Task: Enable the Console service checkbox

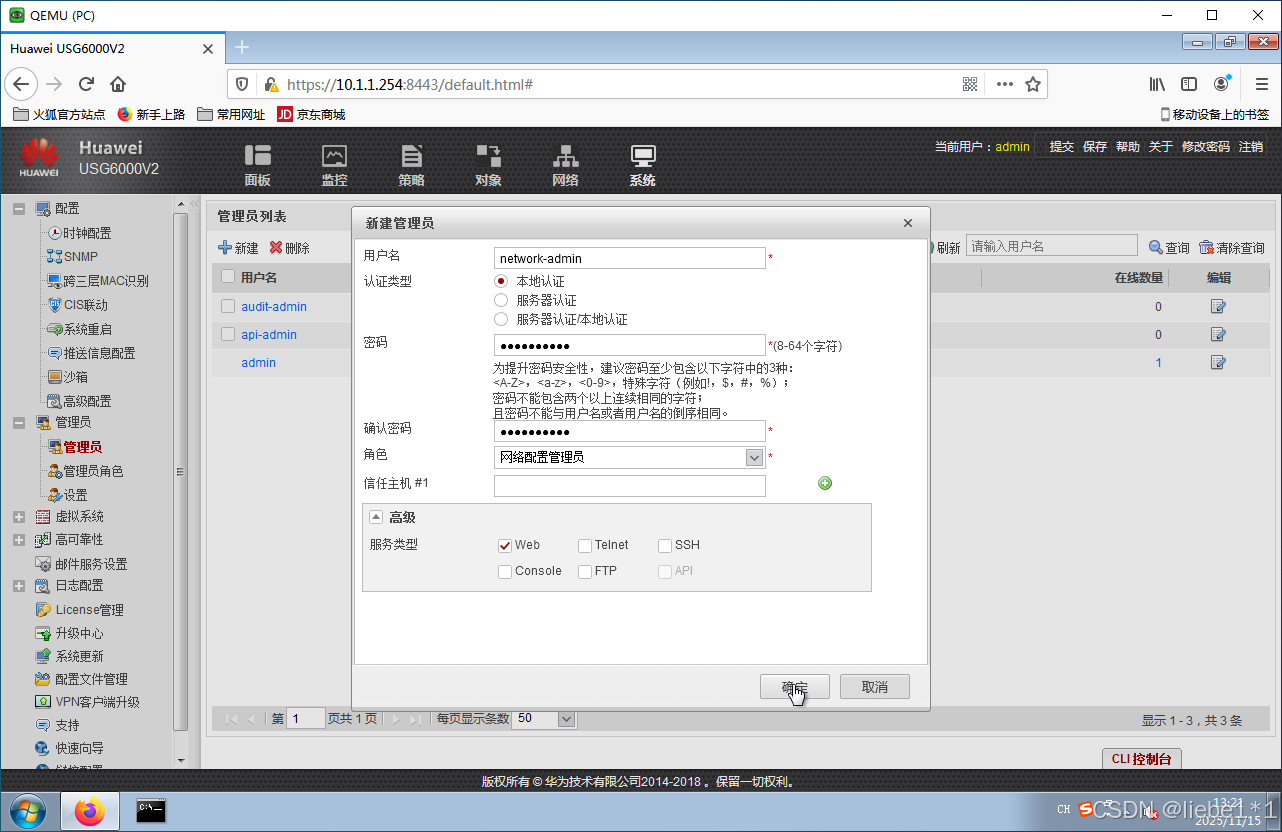Action: pyautogui.click(x=505, y=571)
